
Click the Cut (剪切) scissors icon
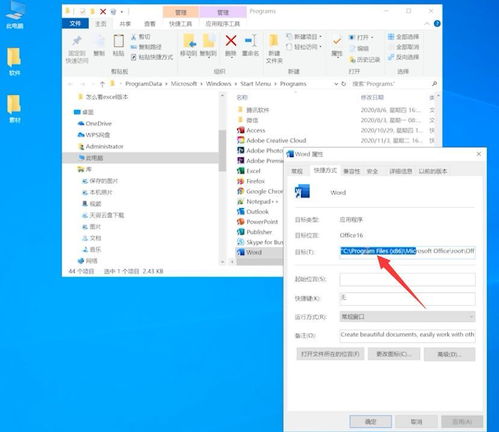pos(134,37)
